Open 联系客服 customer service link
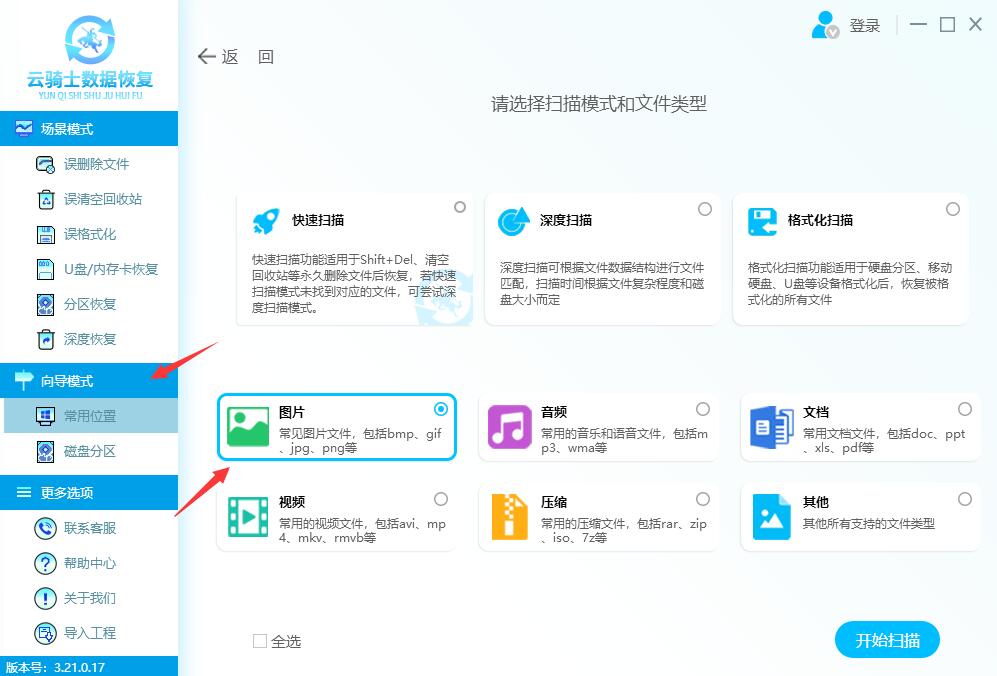The image size is (997, 676). [x=90, y=528]
